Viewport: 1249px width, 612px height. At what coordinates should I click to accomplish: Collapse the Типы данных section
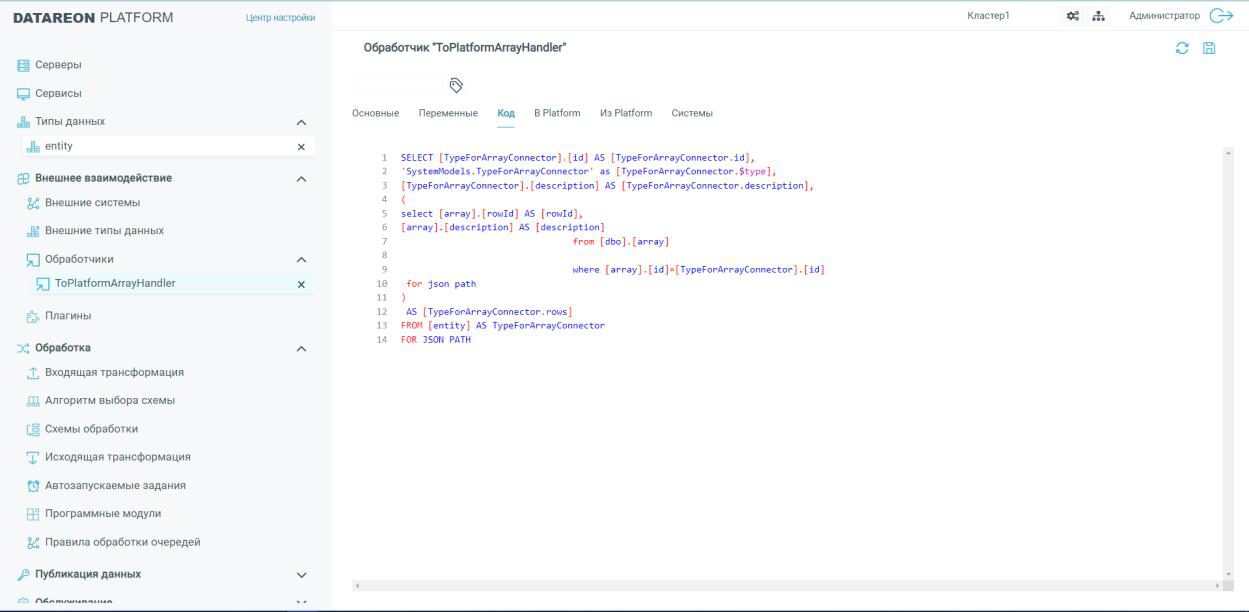pyautogui.click(x=301, y=122)
